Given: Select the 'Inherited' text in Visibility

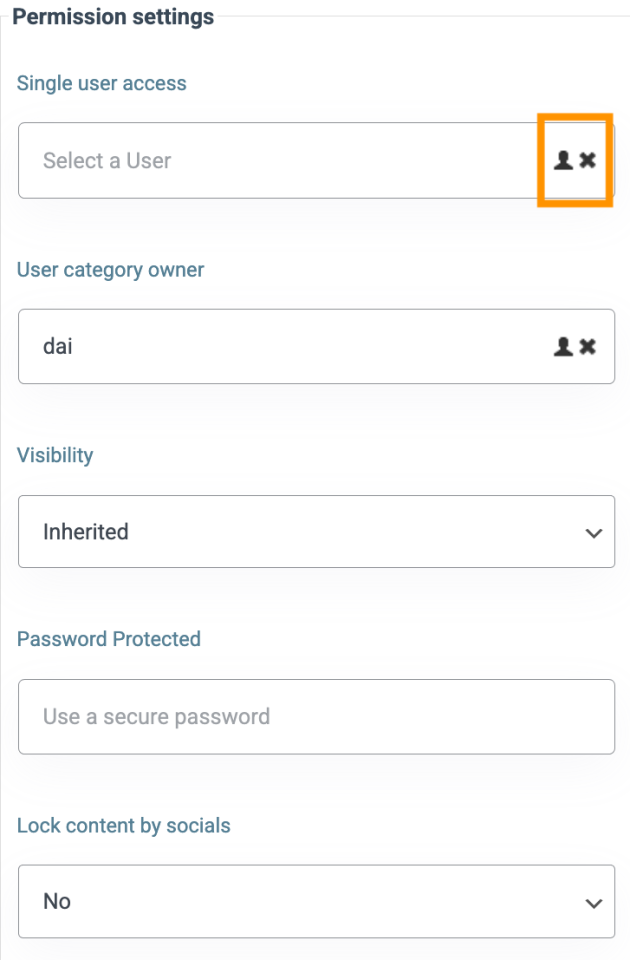Looking at the screenshot, I should tap(86, 532).
